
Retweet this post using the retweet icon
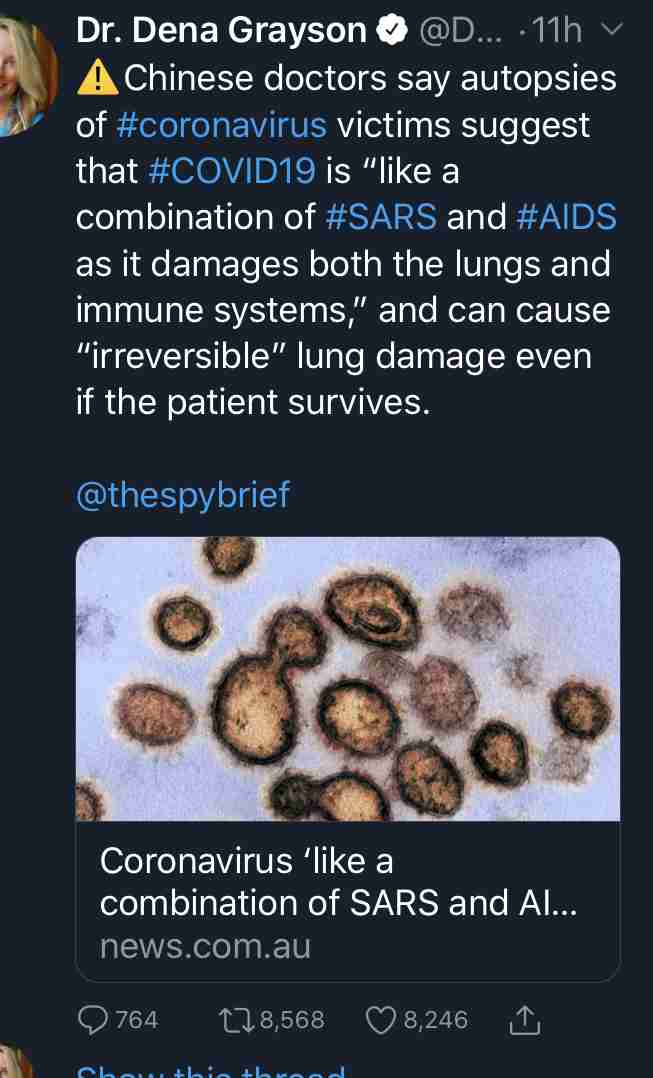click(236, 1020)
